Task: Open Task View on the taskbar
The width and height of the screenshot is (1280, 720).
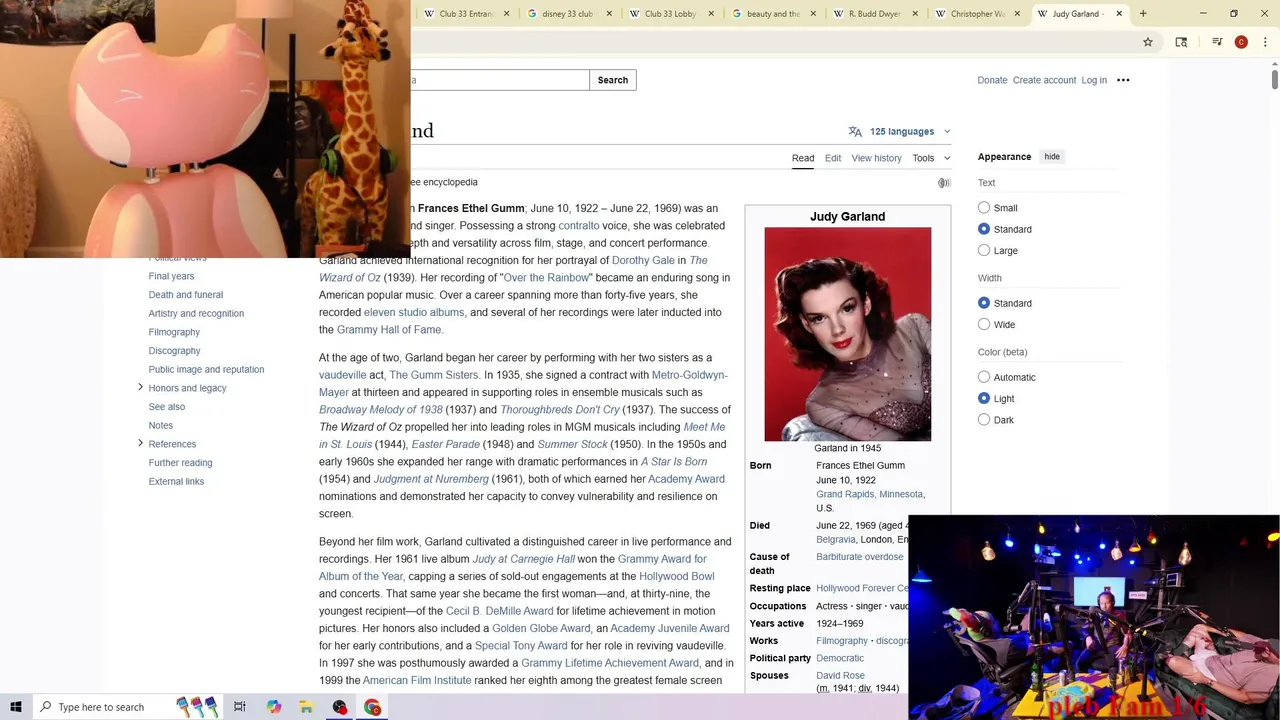Action: (x=240, y=707)
